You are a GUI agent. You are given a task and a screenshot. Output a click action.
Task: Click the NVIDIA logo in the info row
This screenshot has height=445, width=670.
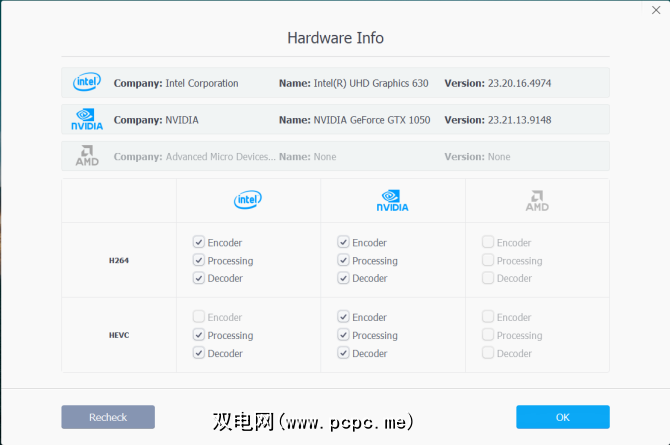click(x=87, y=119)
